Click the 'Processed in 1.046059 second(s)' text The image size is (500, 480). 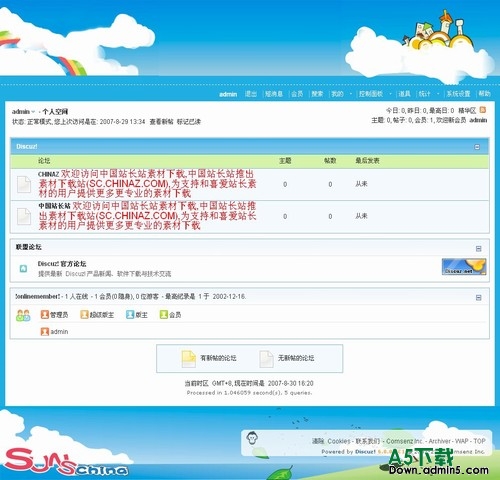[x=234, y=393]
